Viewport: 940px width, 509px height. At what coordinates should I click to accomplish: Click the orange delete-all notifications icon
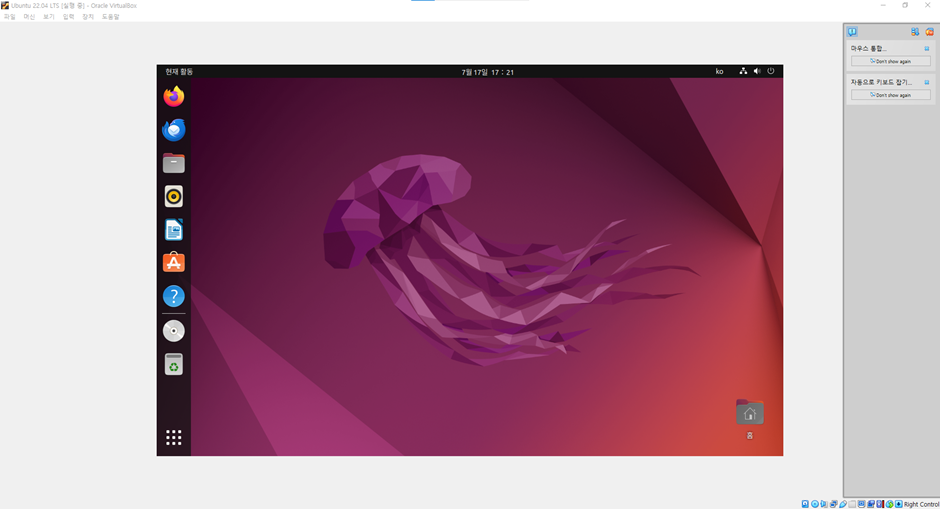click(x=929, y=32)
